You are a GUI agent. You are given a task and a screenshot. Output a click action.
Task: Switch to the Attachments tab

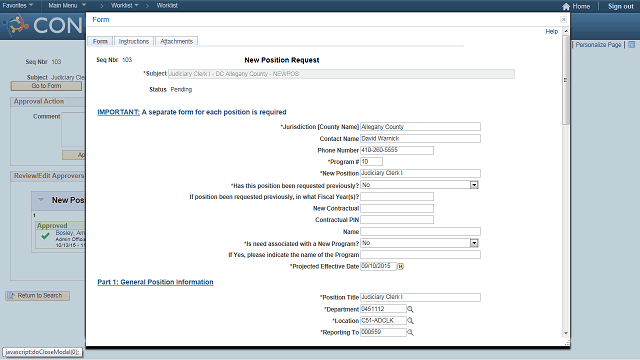pos(176,41)
